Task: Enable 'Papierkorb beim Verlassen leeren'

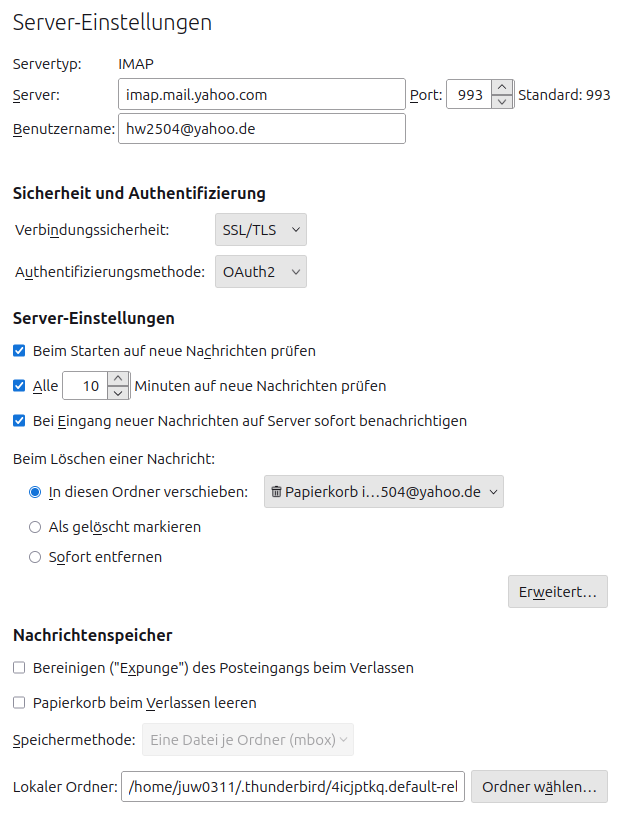Action: point(19,703)
